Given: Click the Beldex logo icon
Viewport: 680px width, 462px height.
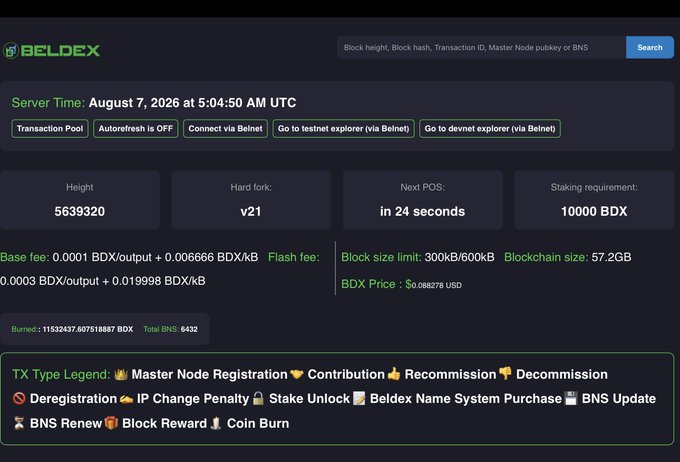Looking at the screenshot, I should pos(10,50).
